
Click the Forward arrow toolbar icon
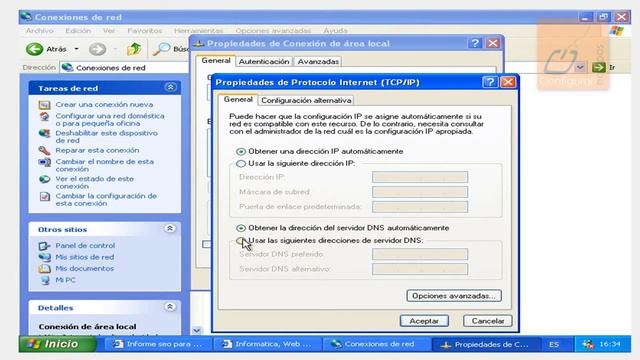pyautogui.click(x=97, y=49)
